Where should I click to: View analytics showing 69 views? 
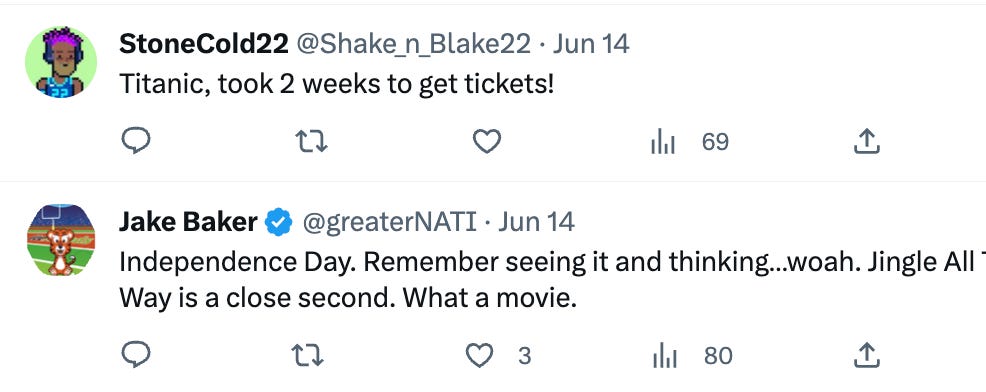(x=690, y=142)
